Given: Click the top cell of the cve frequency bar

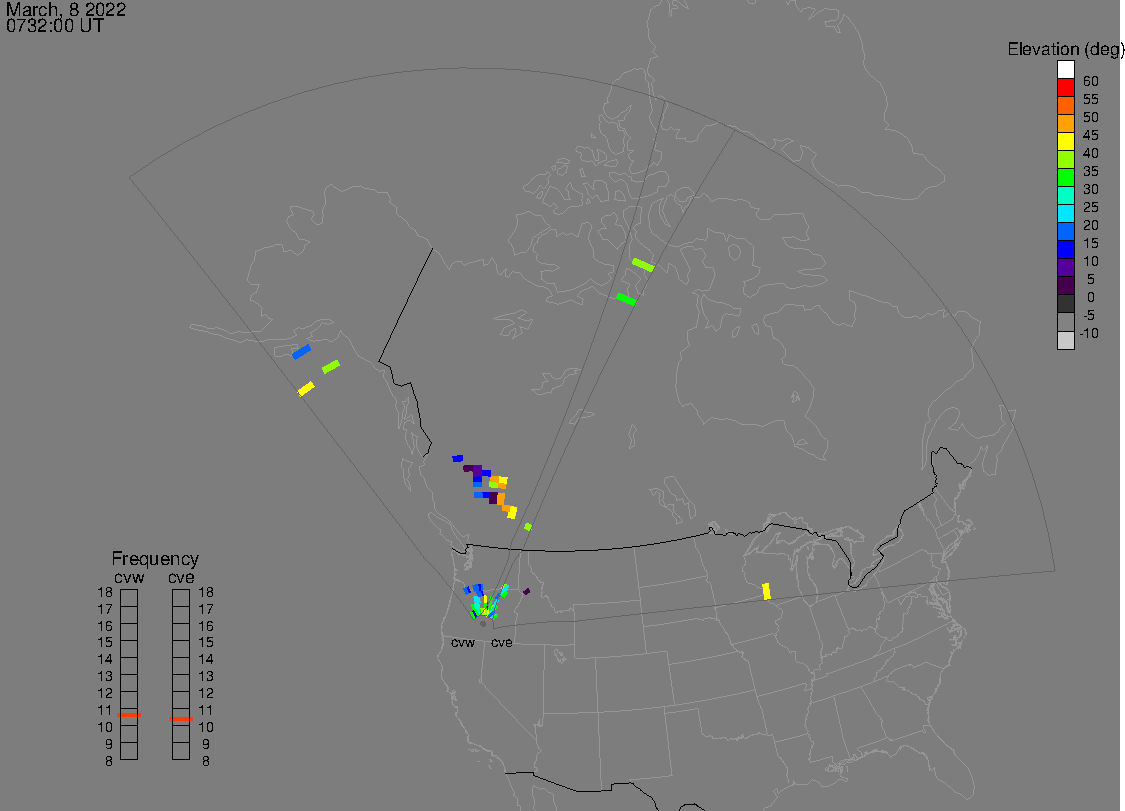Looking at the screenshot, I should [181, 598].
